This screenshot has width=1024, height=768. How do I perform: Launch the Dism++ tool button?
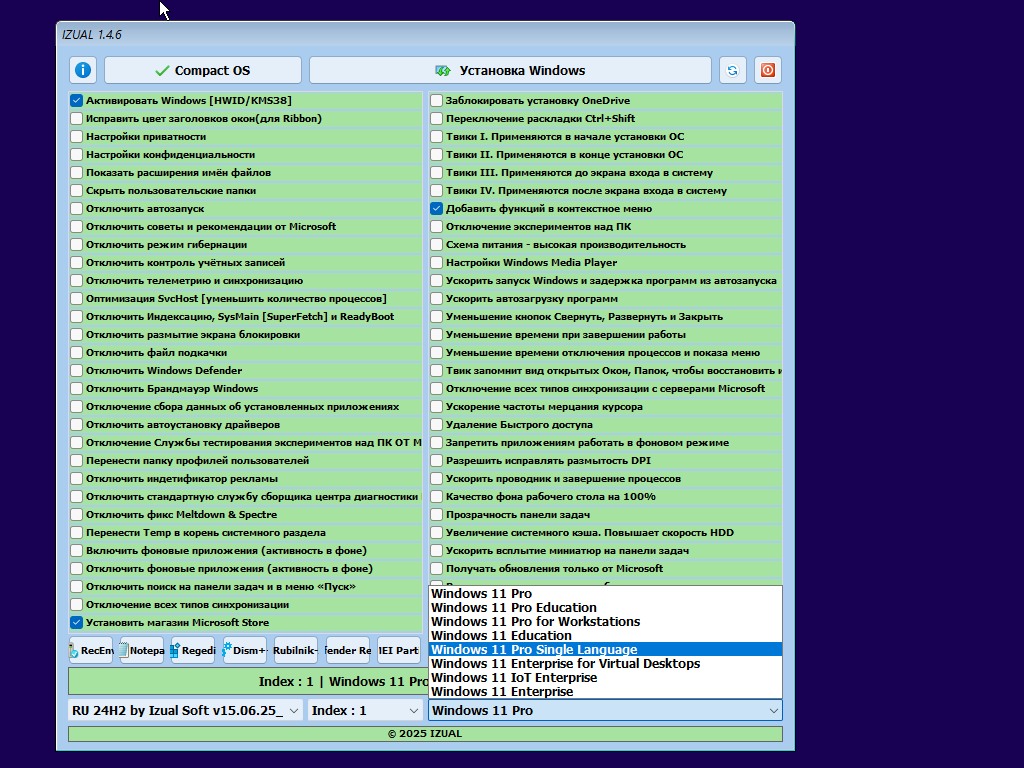[x=244, y=650]
